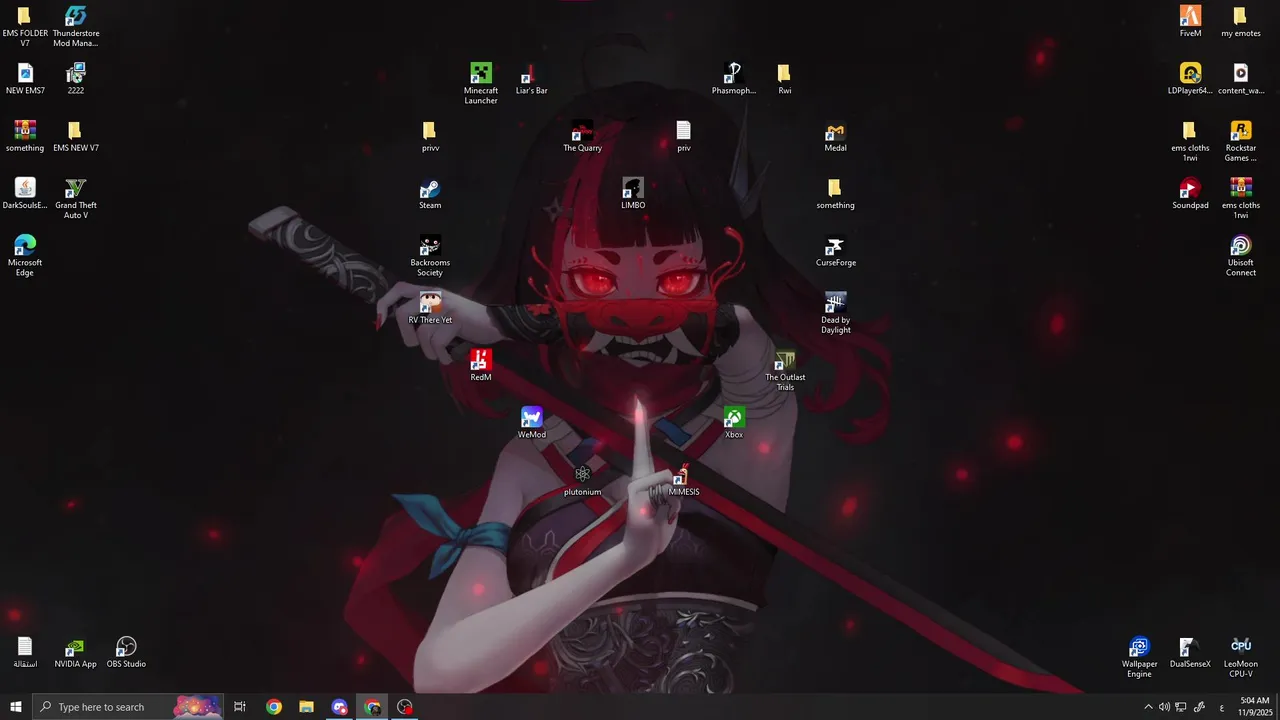
Task: Select the something WinRAR archive icon
Action: point(25,131)
